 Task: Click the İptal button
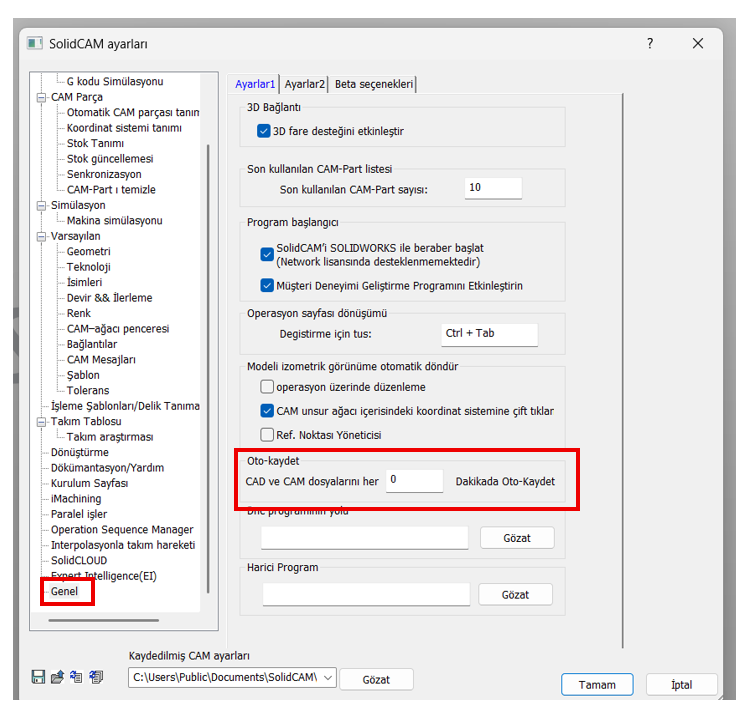[x=681, y=685]
